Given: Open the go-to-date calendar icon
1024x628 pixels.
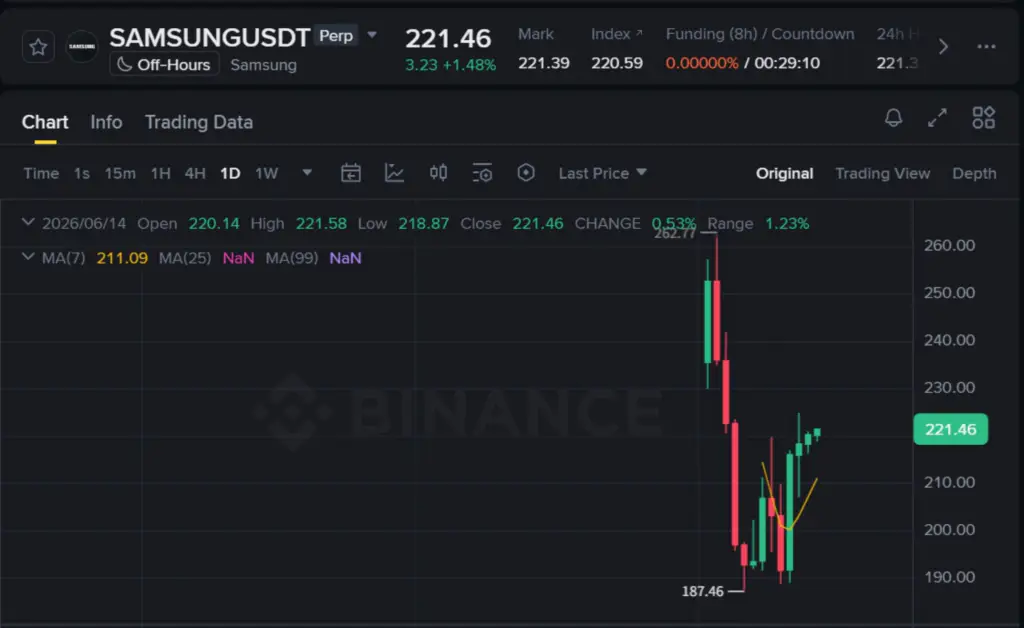Looking at the screenshot, I should click(x=351, y=173).
